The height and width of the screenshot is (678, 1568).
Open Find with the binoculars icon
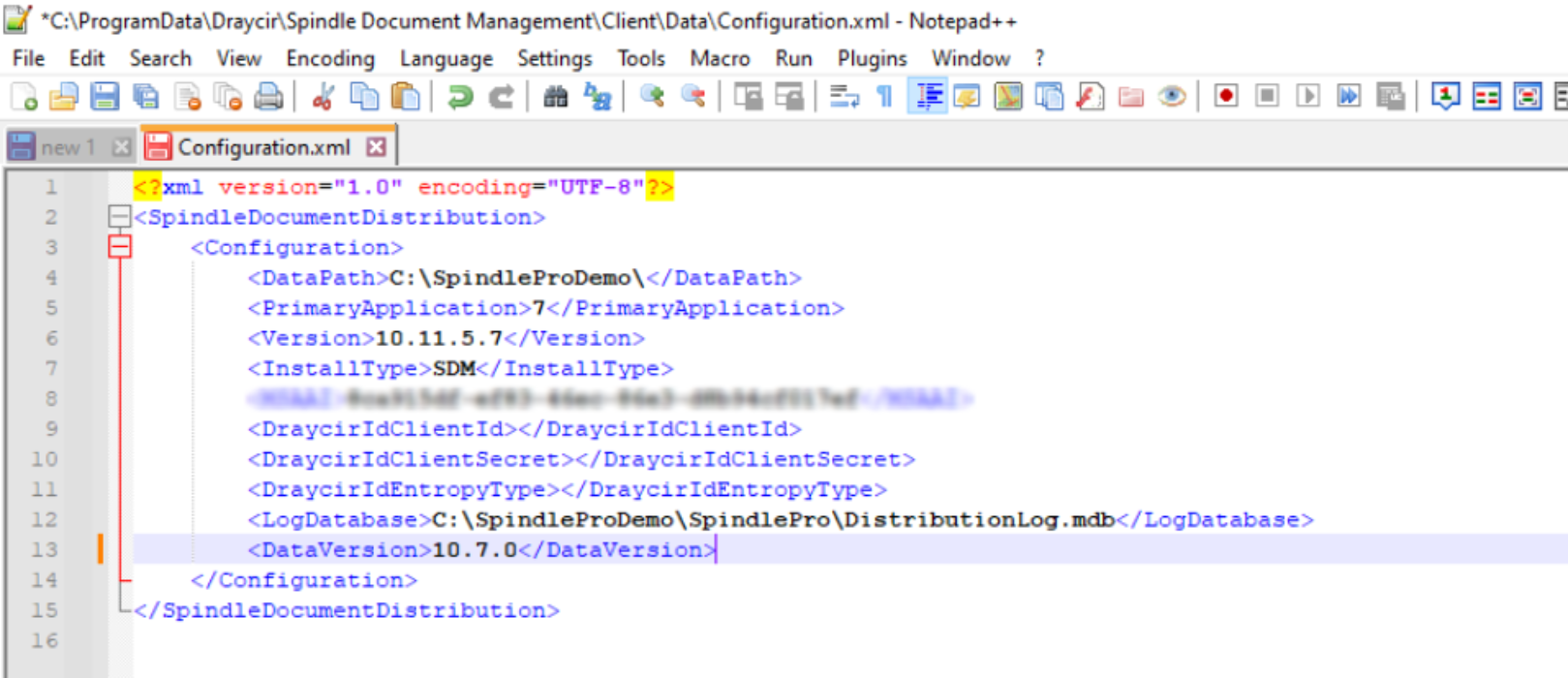click(555, 96)
